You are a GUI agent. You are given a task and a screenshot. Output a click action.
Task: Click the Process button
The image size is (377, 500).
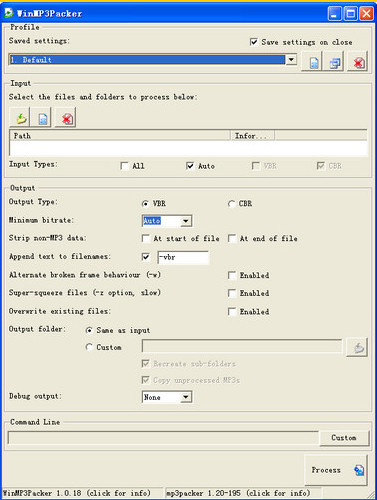[x=336, y=470]
